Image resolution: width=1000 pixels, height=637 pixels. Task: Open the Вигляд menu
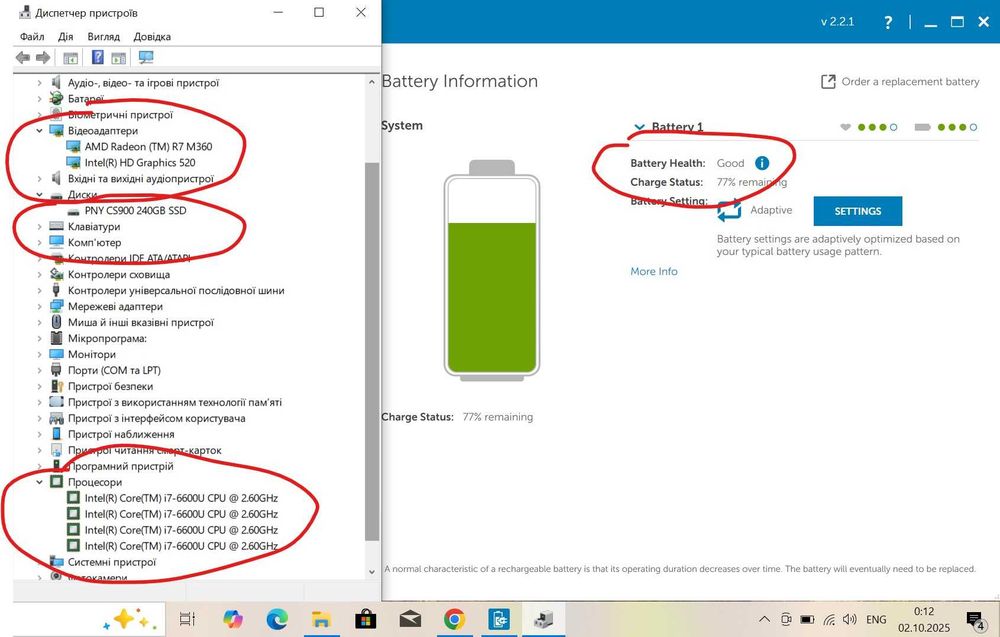(103, 36)
